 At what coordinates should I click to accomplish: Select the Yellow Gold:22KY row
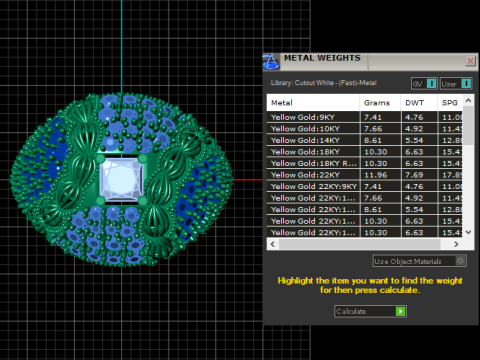pos(365,175)
